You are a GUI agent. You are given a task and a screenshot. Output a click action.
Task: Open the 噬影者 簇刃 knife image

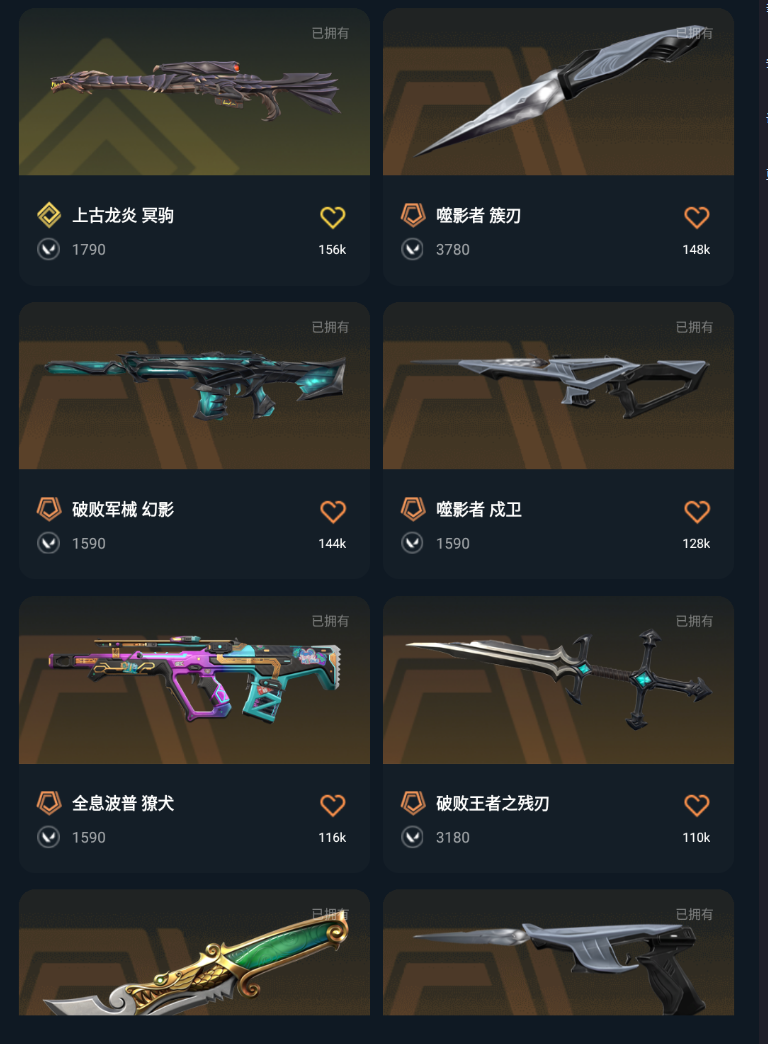558,92
